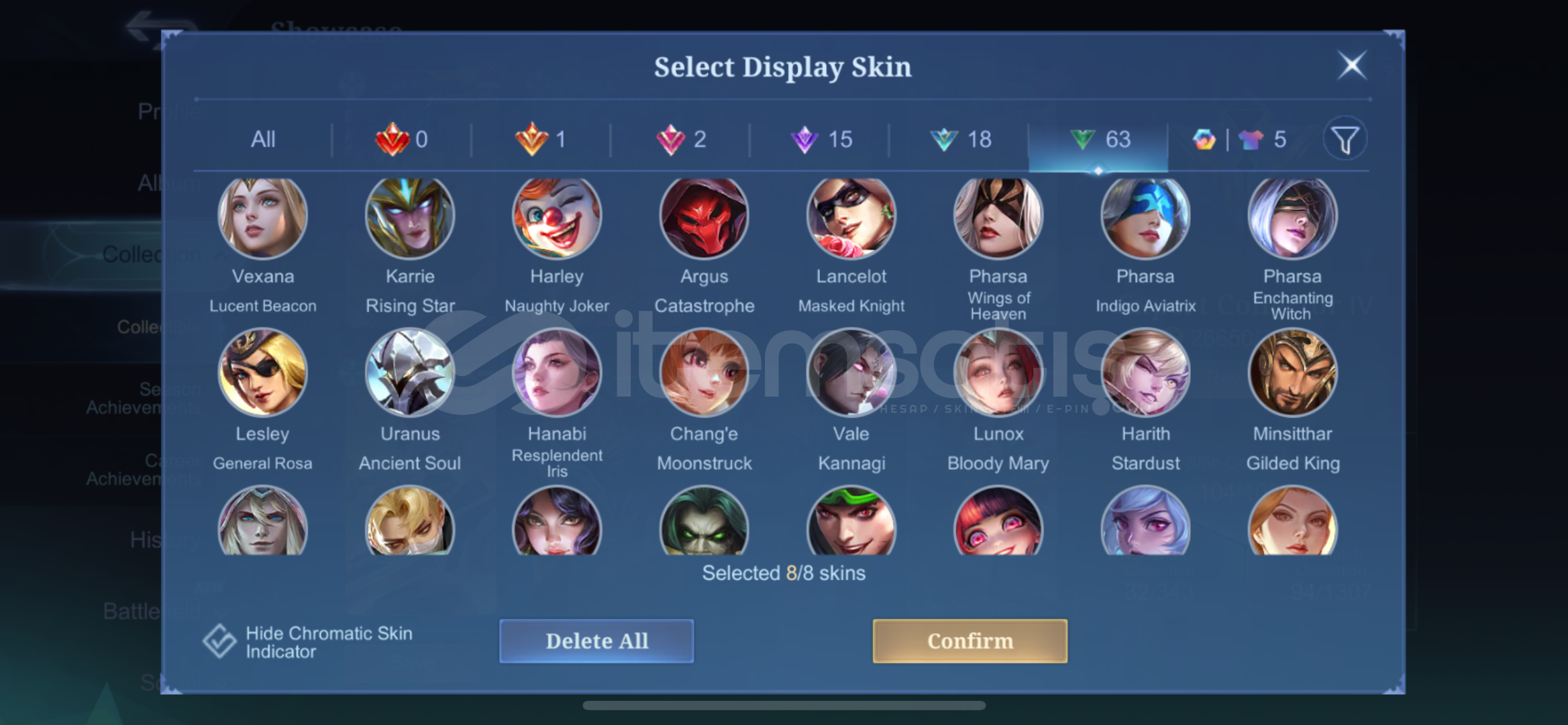Select Minsitthar Gilded King skin icon
Viewport: 1568px width, 725px height.
click(x=1292, y=373)
